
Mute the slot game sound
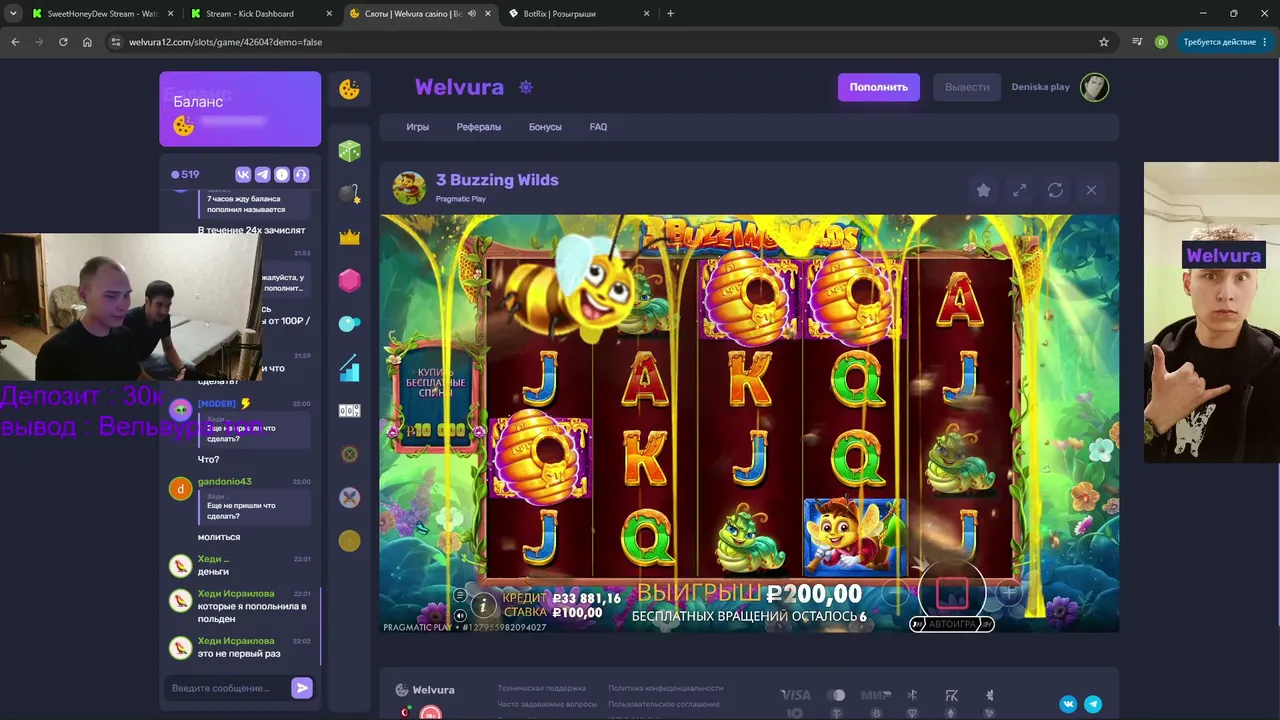tap(459, 616)
